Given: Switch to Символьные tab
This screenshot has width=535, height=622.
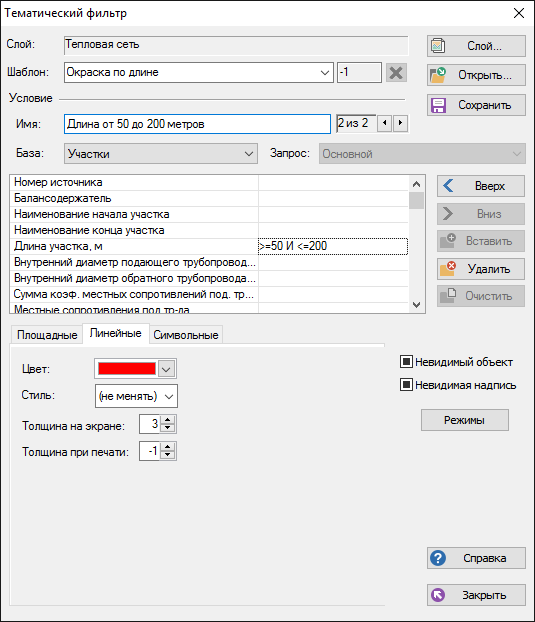Looking at the screenshot, I should (x=186, y=335).
